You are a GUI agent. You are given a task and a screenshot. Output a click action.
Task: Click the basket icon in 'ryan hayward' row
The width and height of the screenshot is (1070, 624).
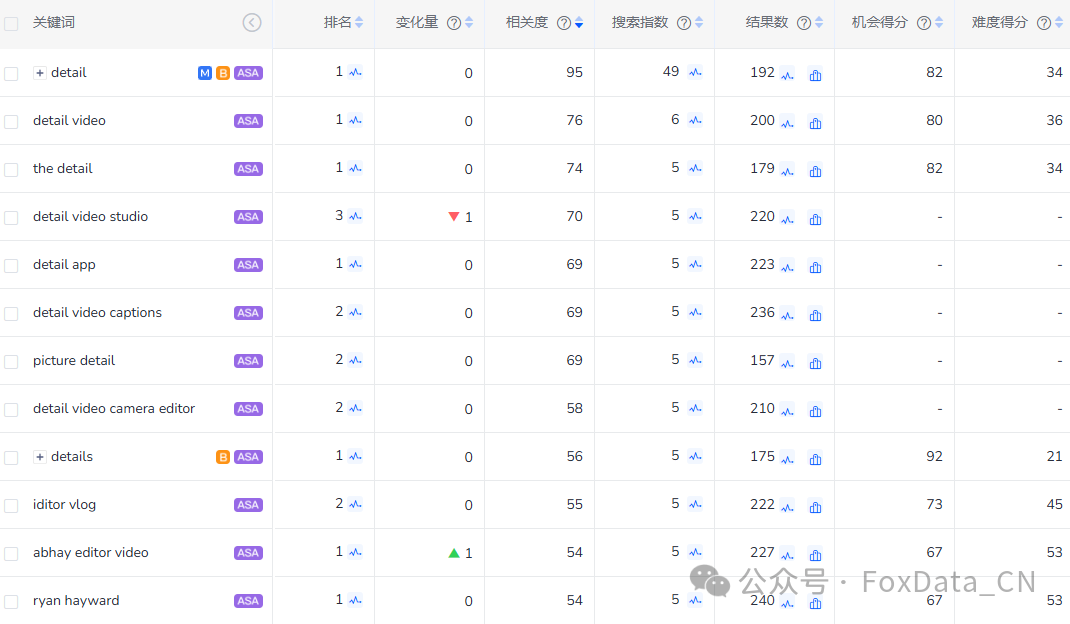[815, 603]
